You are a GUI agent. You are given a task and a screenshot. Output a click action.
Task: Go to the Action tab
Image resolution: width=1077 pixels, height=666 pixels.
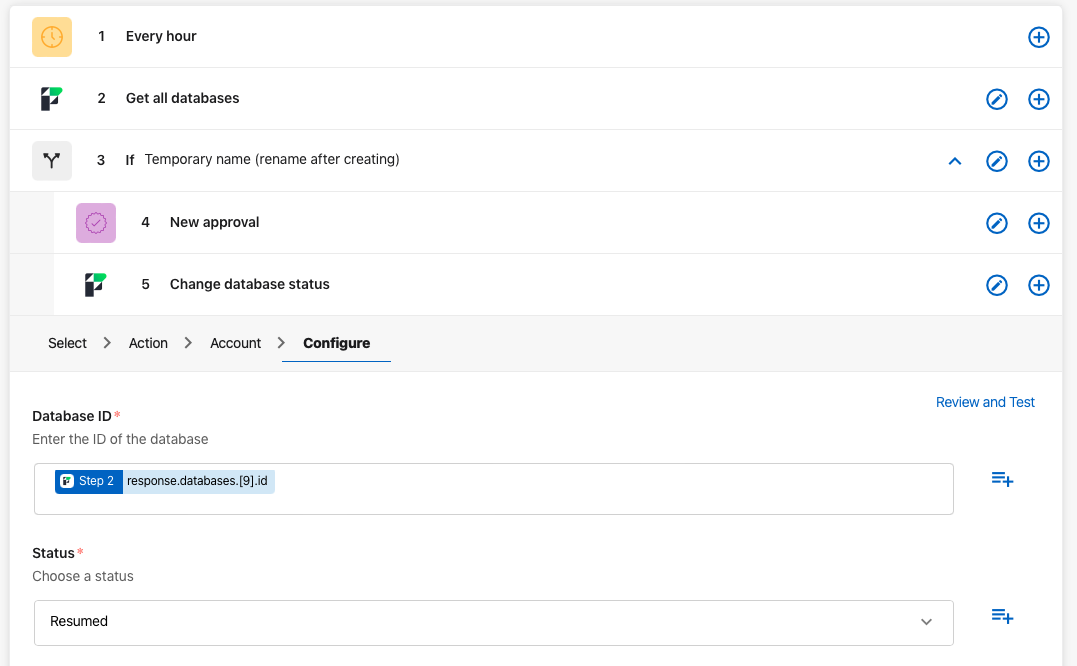(148, 343)
